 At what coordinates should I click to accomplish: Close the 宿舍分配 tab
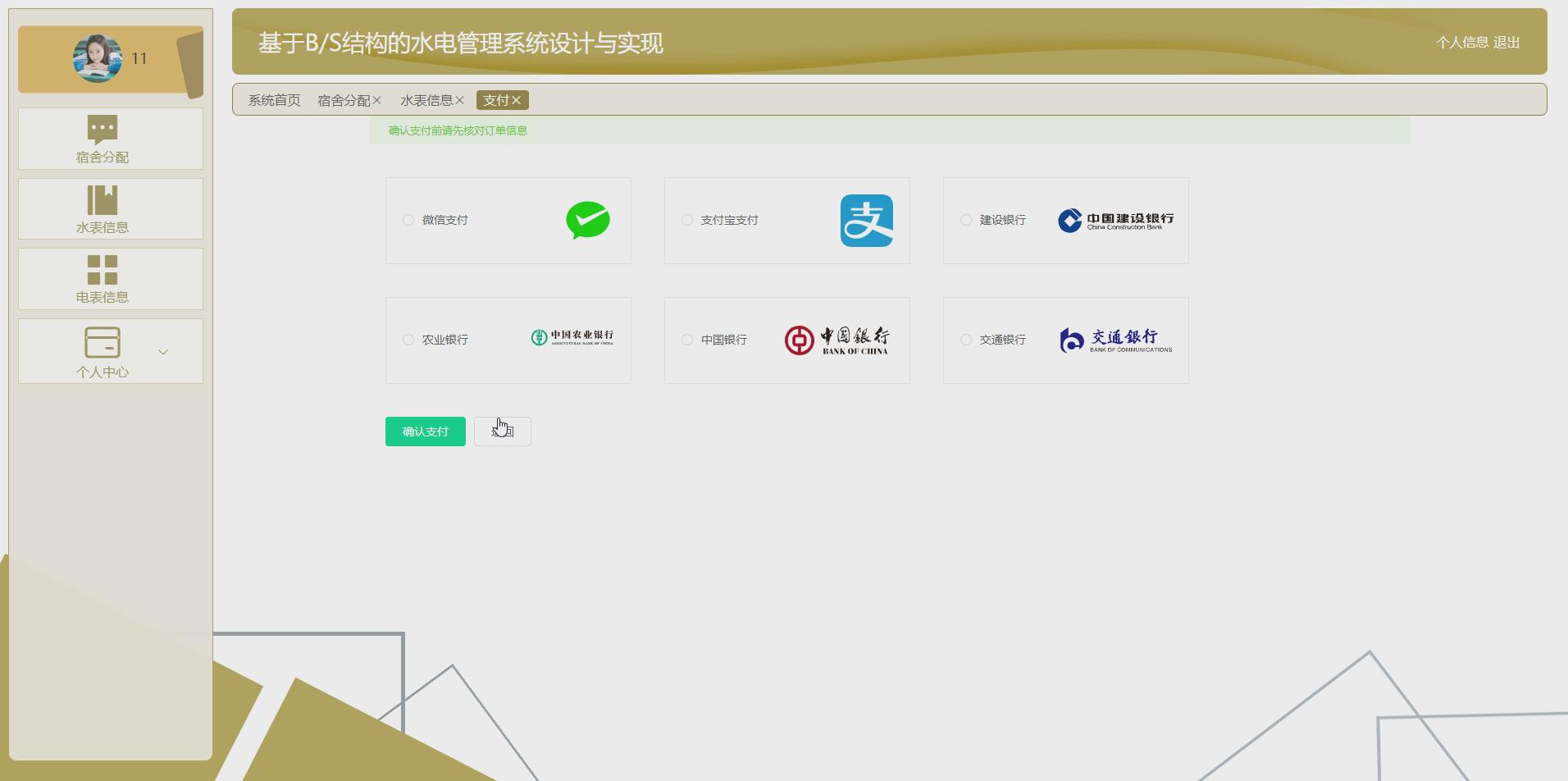[x=377, y=100]
